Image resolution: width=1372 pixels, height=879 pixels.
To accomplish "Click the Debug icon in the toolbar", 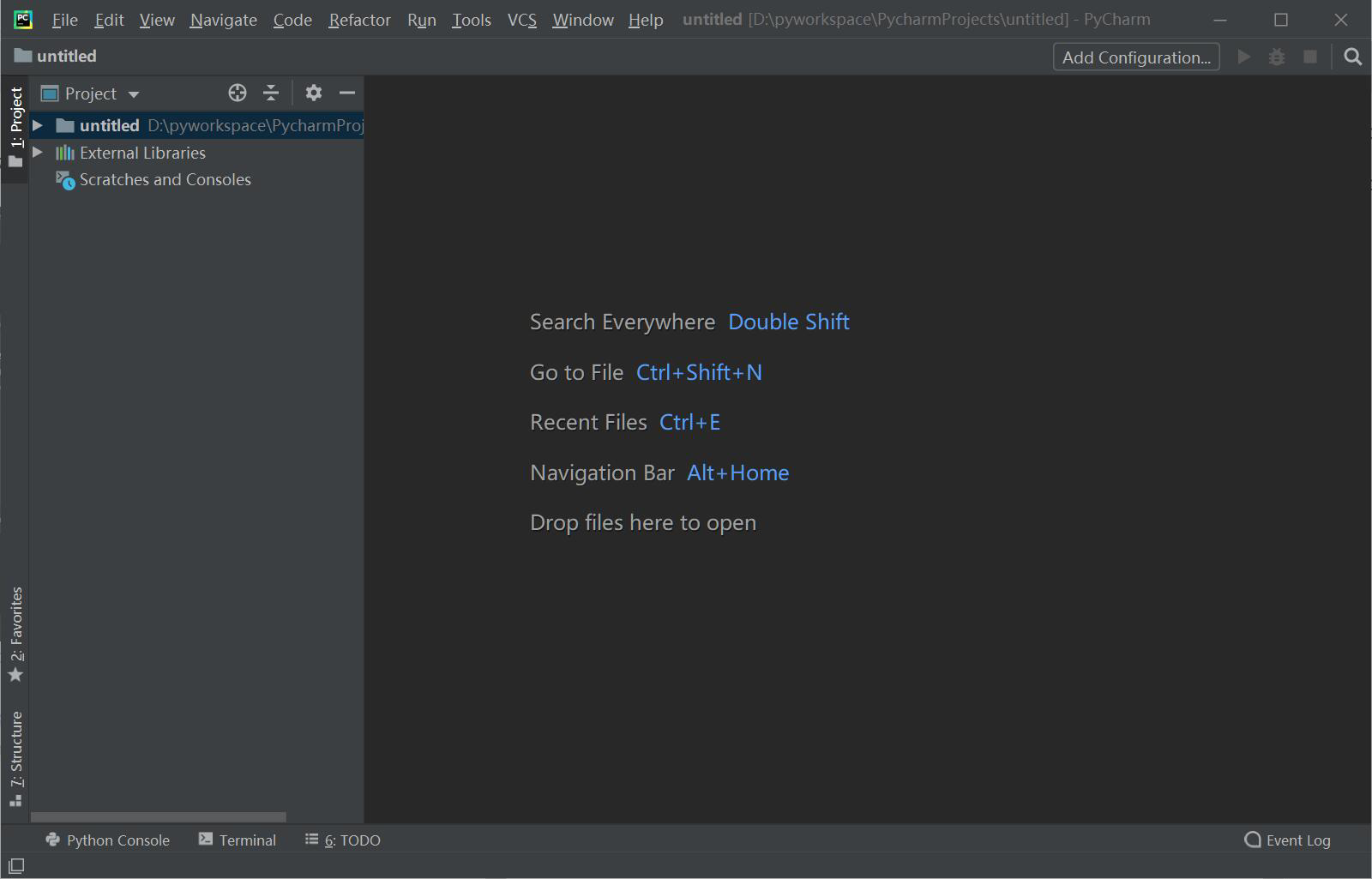I will [x=1277, y=57].
